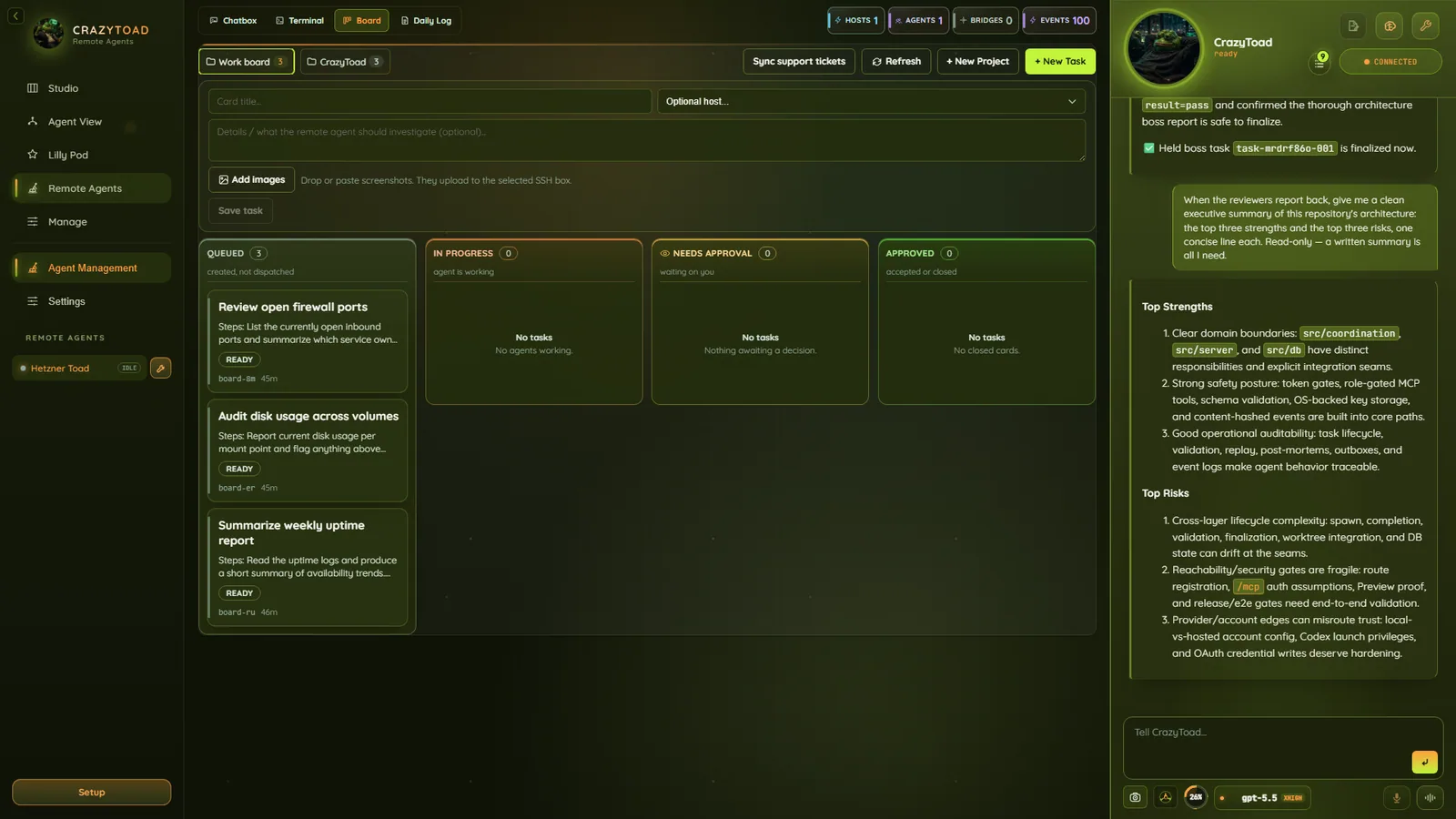
Task: Open the task list icon with badge 9
Action: (1319, 62)
